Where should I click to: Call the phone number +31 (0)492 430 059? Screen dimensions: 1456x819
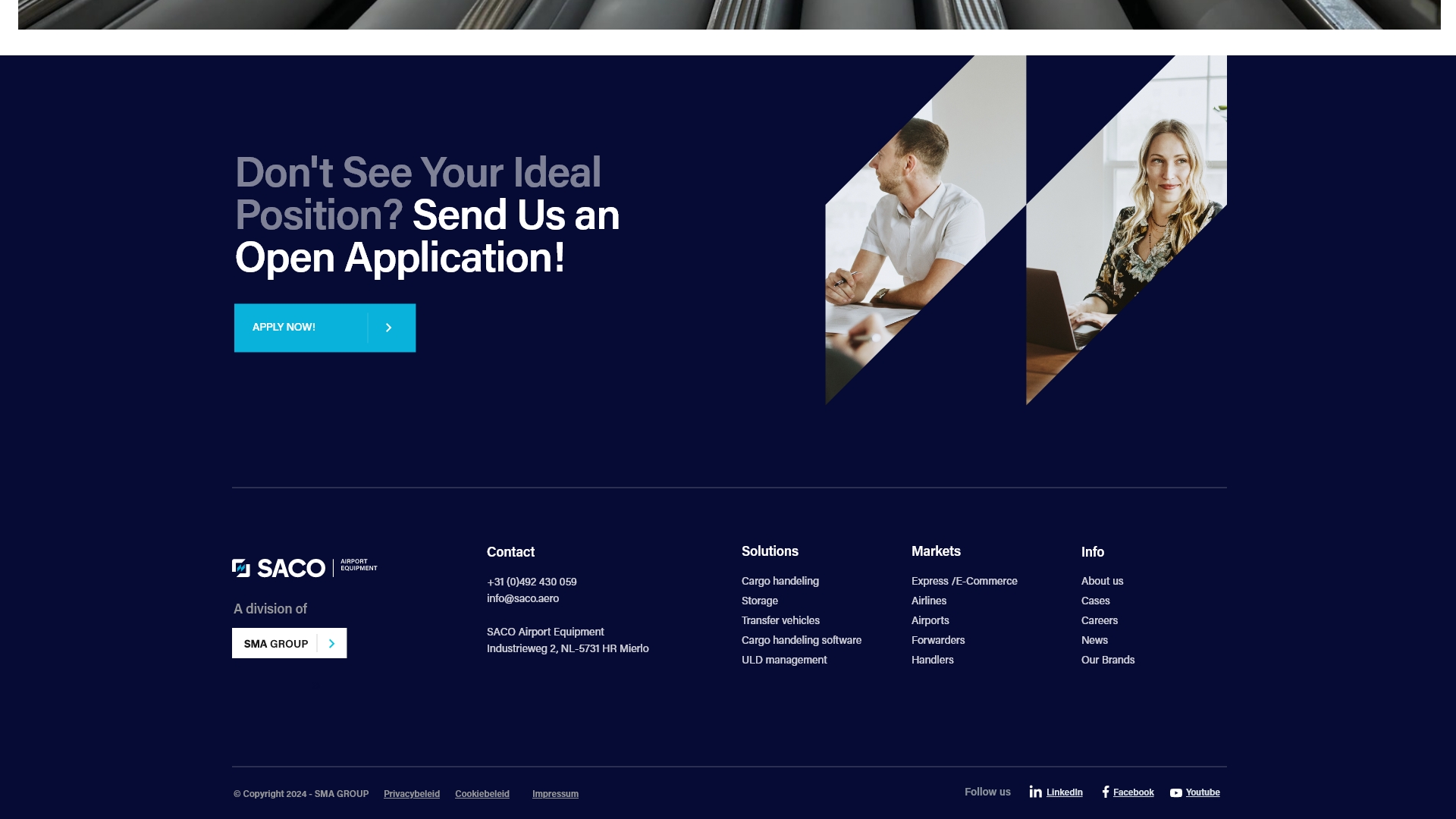(x=532, y=582)
